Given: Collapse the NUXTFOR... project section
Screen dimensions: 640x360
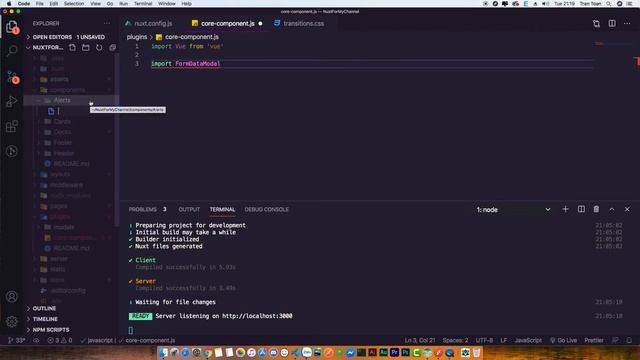Looking at the screenshot, I should [47, 48].
